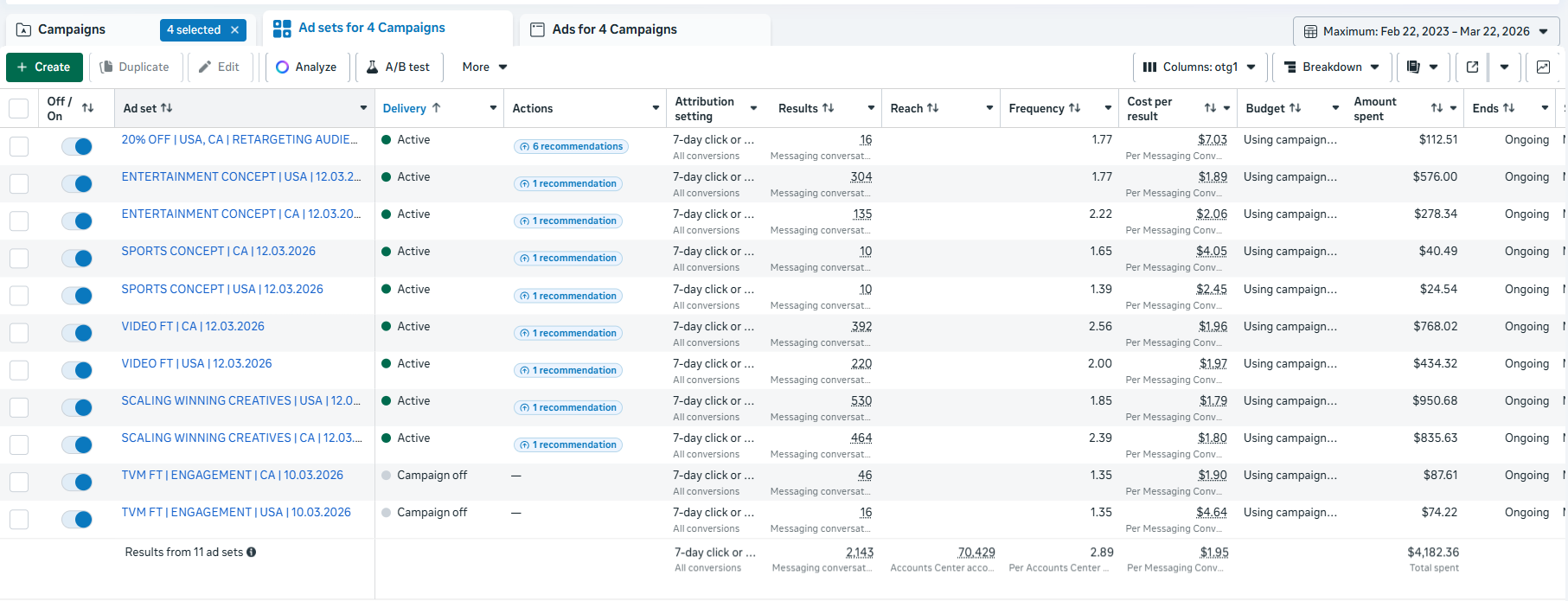Click the Analyze circle icon

tap(283, 67)
